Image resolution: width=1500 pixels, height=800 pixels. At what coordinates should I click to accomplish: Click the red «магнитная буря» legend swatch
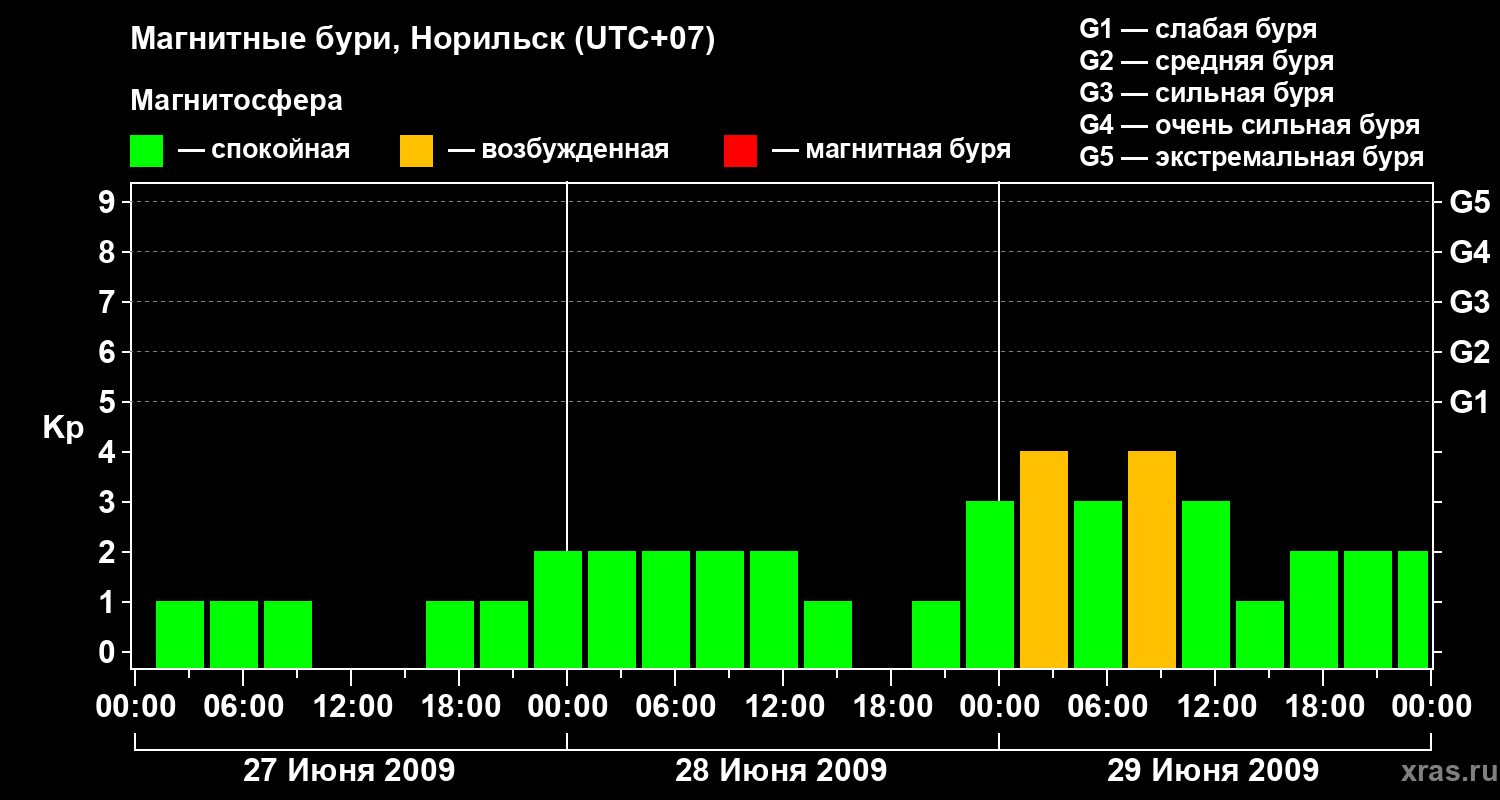(740, 150)
